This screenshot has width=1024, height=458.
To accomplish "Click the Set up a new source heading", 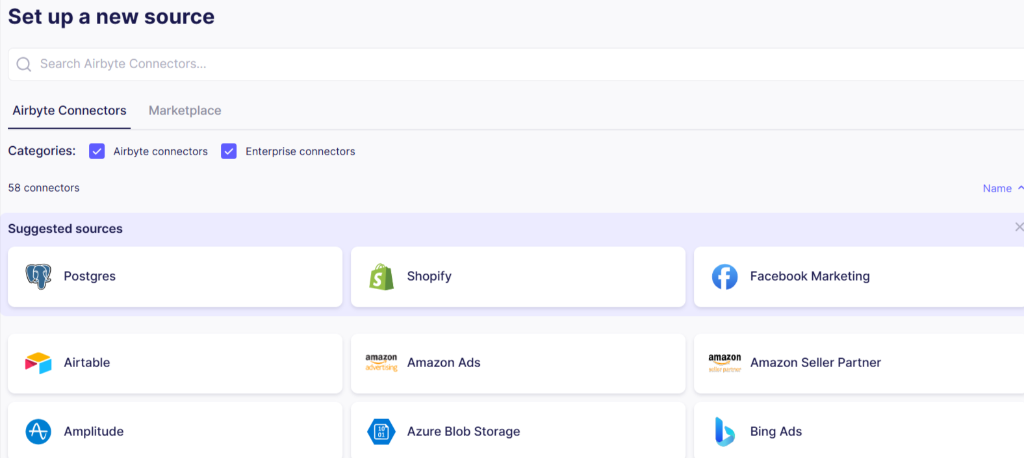I will [111, 16].
